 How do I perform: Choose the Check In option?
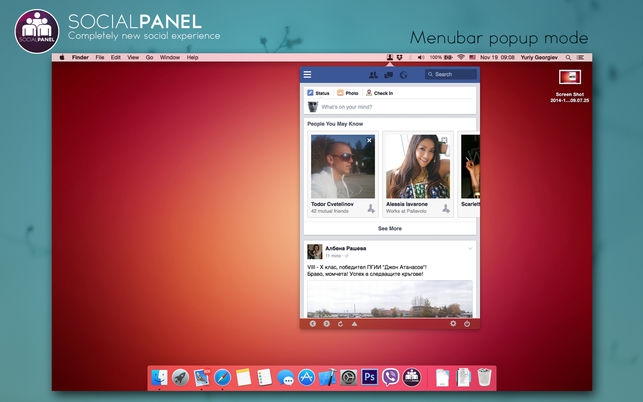tap(379, 93)
